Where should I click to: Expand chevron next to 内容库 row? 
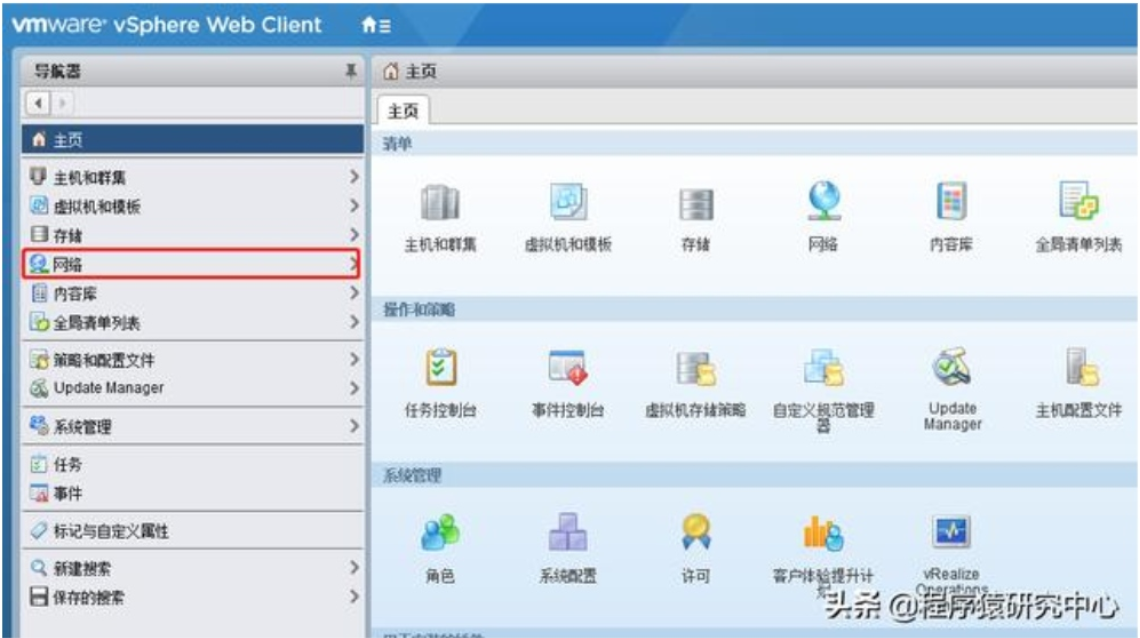(354, 293)
